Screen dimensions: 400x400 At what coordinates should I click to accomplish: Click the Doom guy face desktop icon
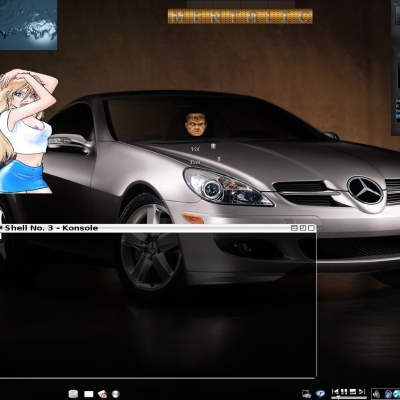[196, 125]
